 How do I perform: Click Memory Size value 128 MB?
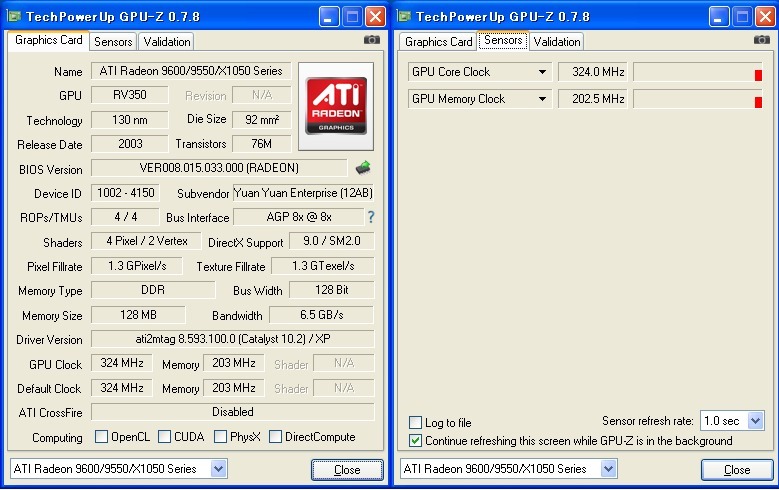click(x=138, y=315)
